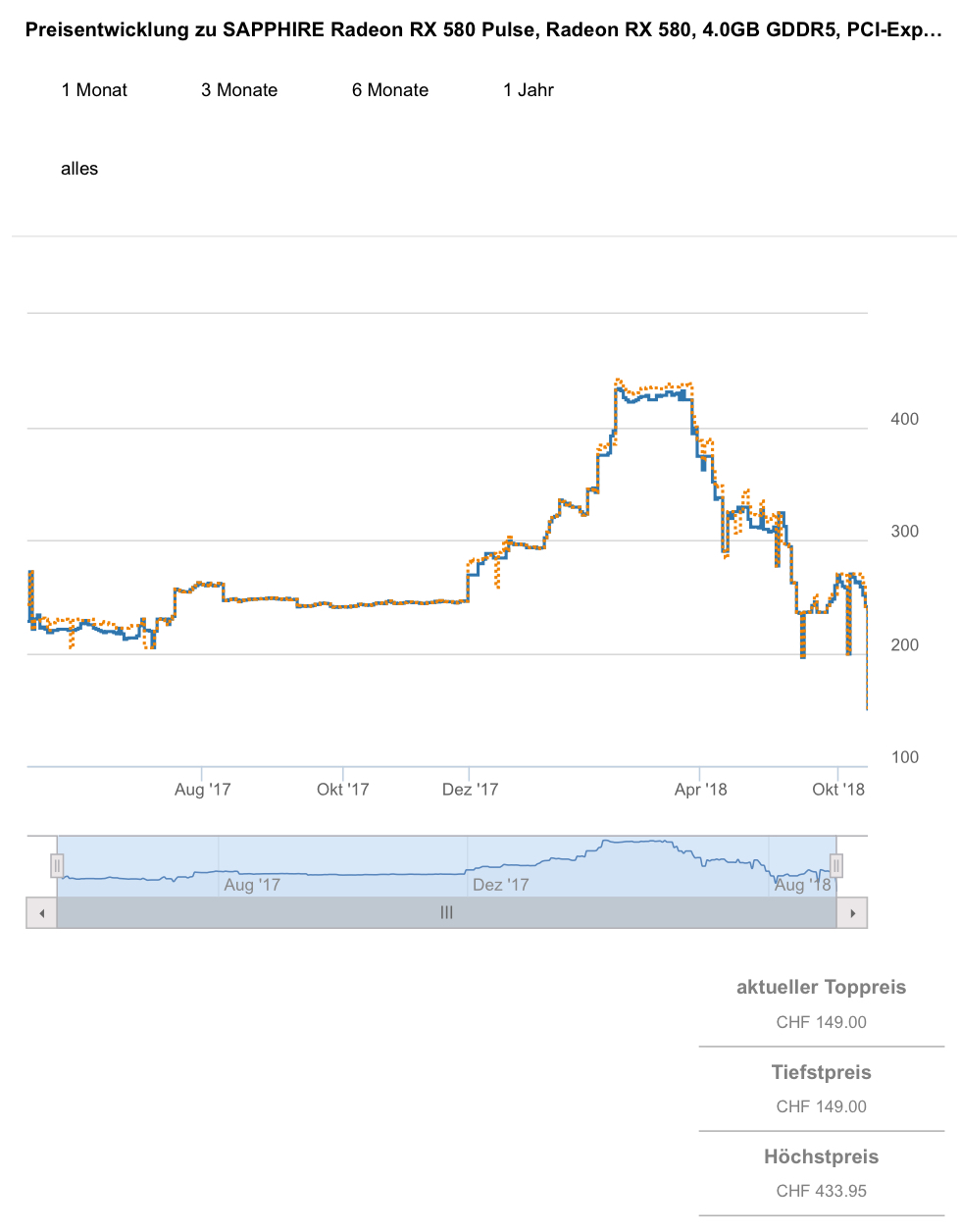
Task: Click the Aug '17 main x-axis label
Action: point(203,790)
